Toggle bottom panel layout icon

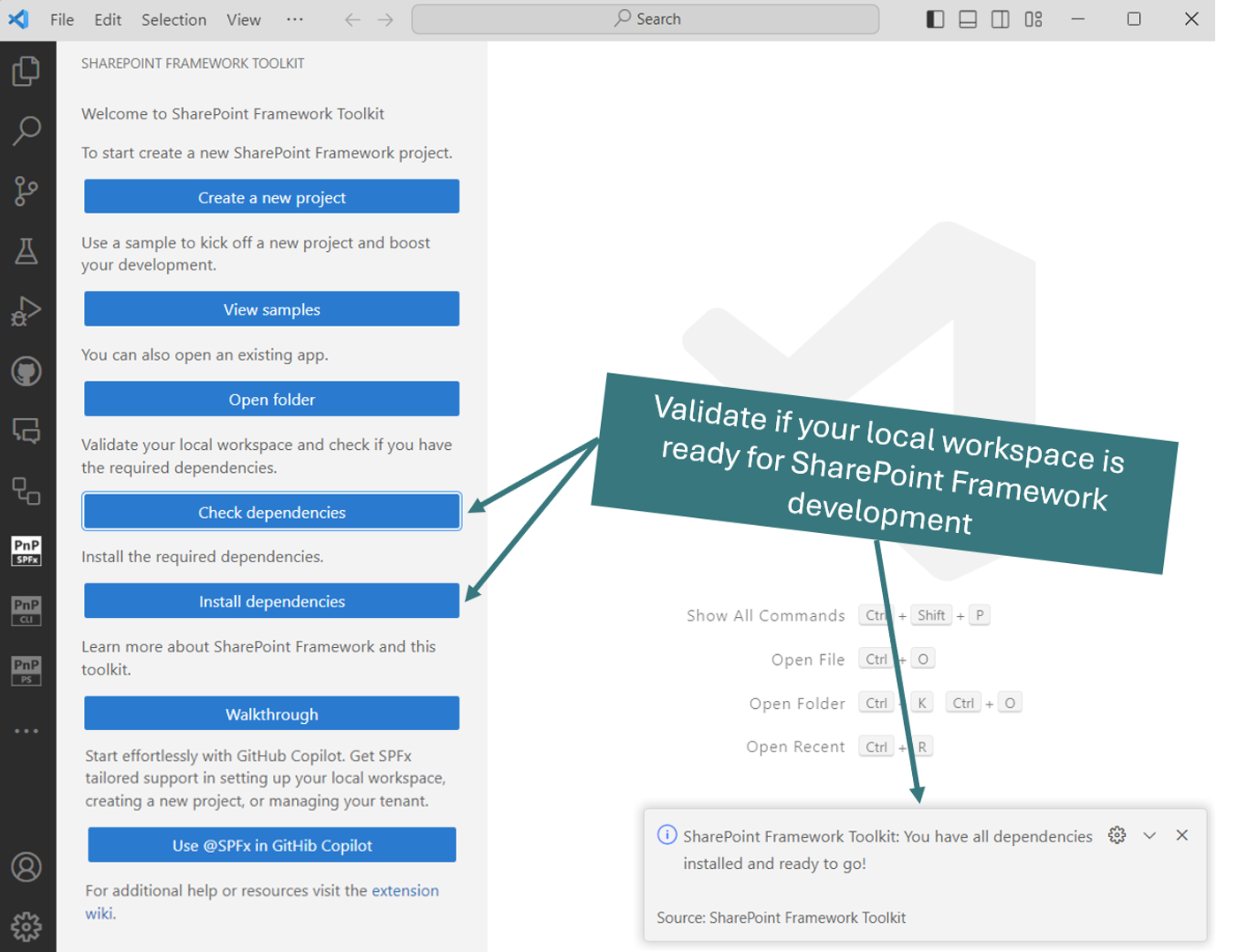pos(968,19)
